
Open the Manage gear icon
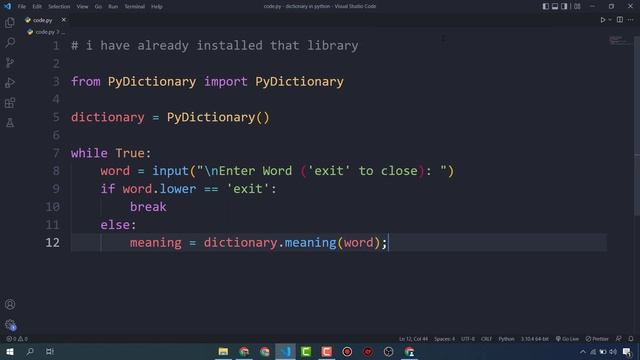click(10, 325)
